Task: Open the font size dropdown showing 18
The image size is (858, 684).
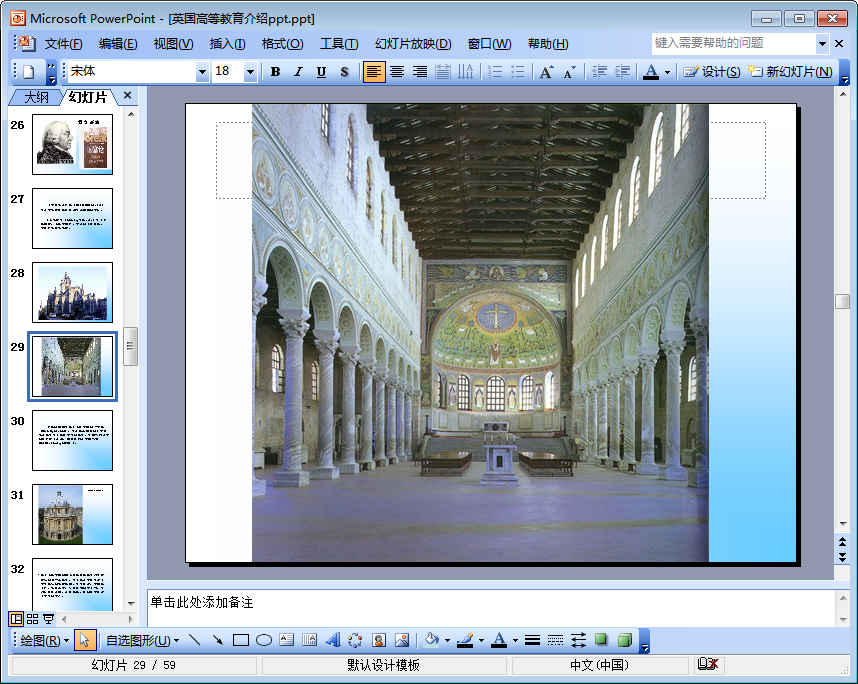Action: pyautogui.click(x=250, y=72)
